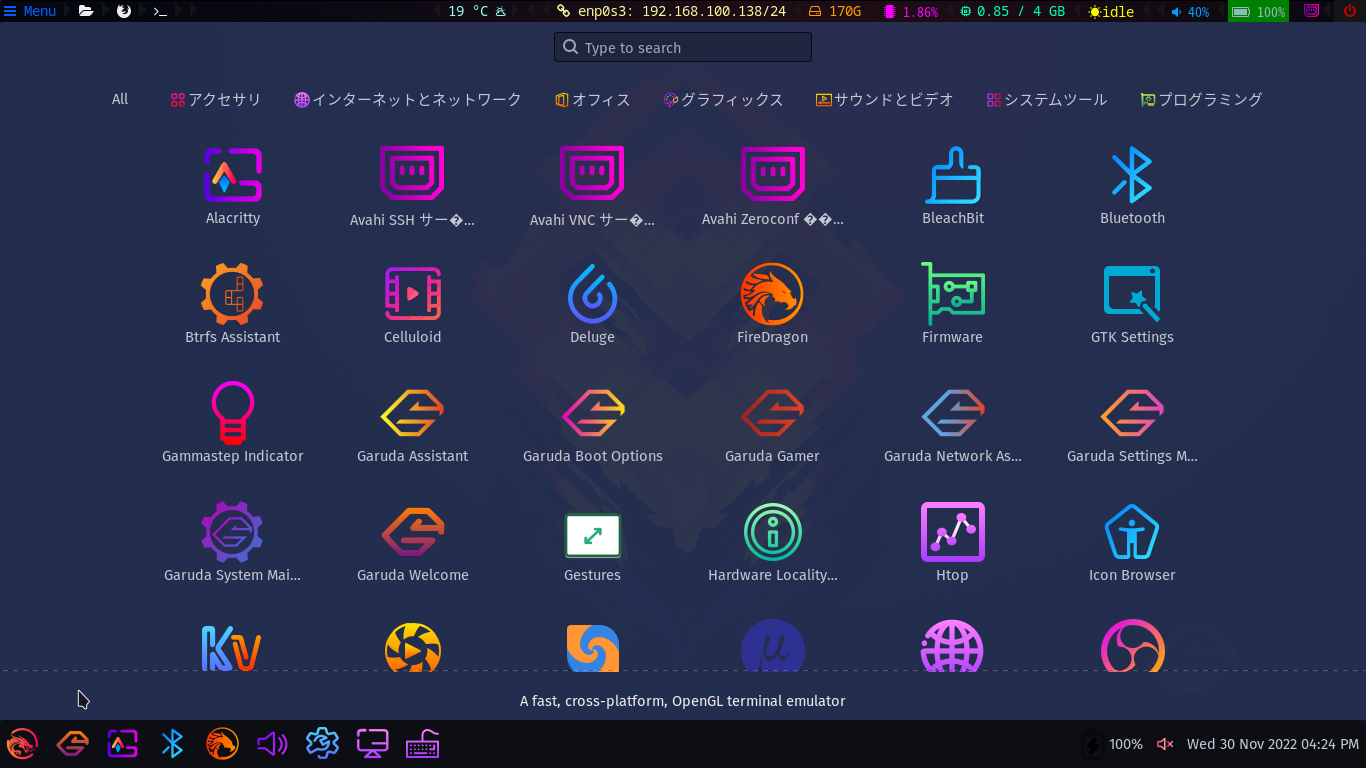Open the speaker volume icon in dock

pyautogui.click(x=272, y=744)
